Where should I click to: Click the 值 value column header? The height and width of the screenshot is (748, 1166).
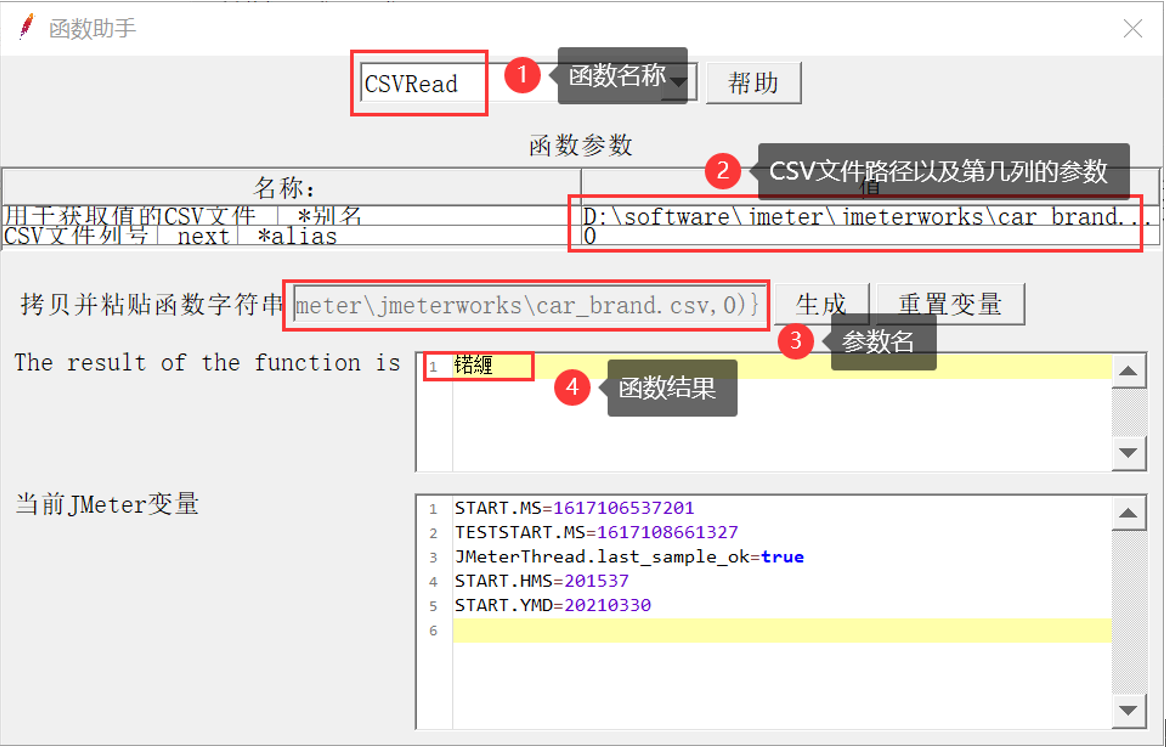click(866, 188)
